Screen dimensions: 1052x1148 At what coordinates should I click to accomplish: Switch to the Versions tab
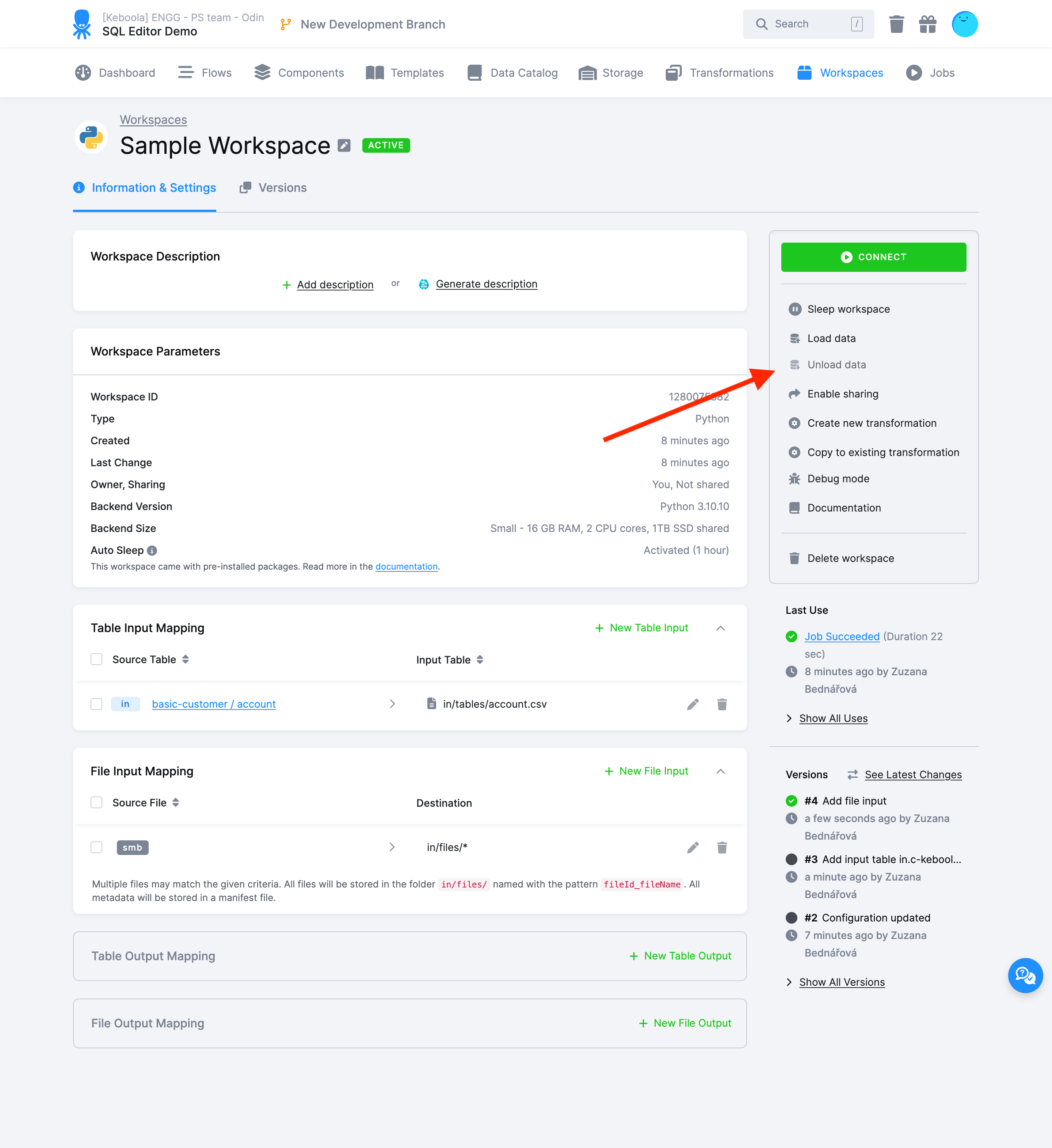(x=282, y=187)
